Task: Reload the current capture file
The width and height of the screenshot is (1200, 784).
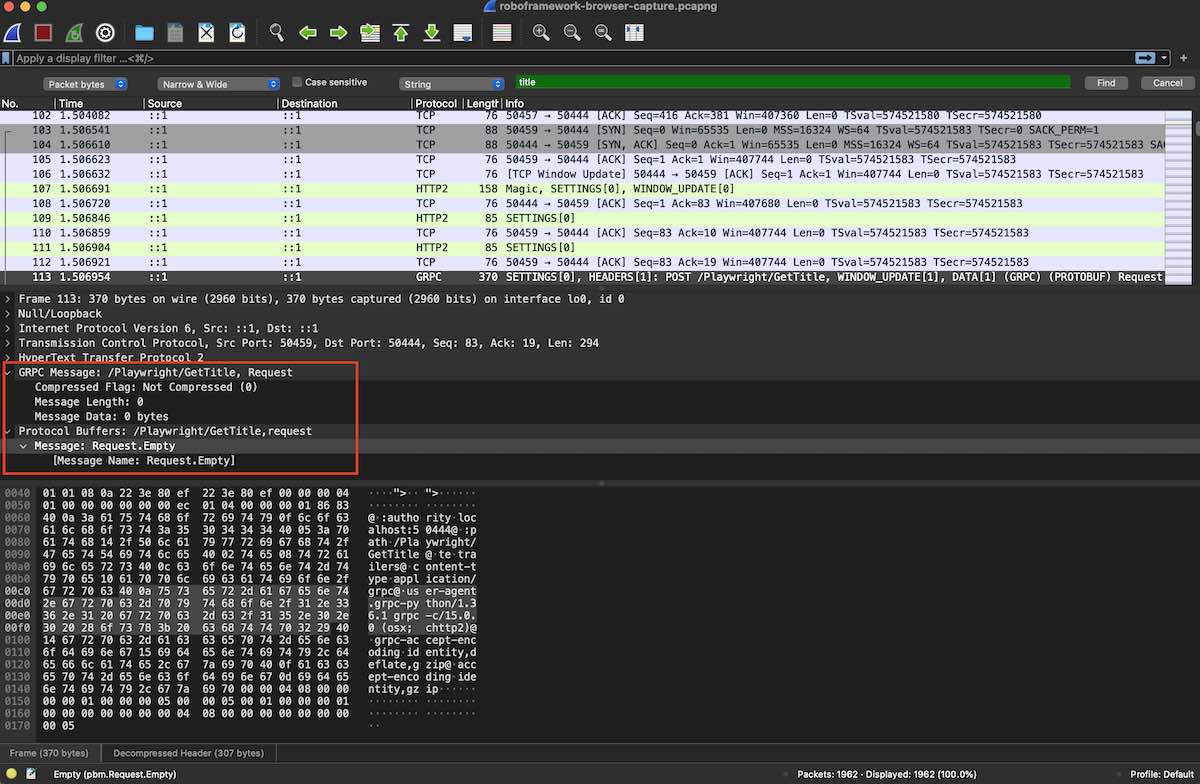Action: click(x=239, y=32)
